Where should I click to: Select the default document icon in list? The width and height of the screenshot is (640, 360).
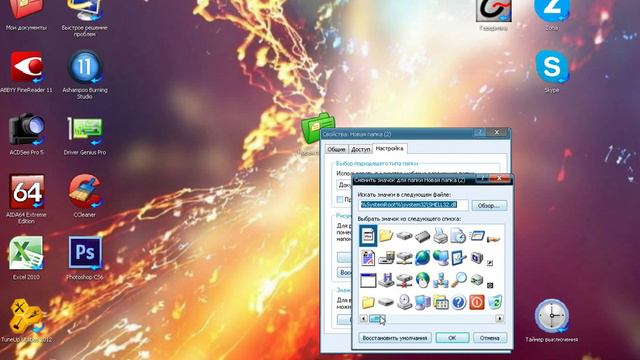[368, 236]
